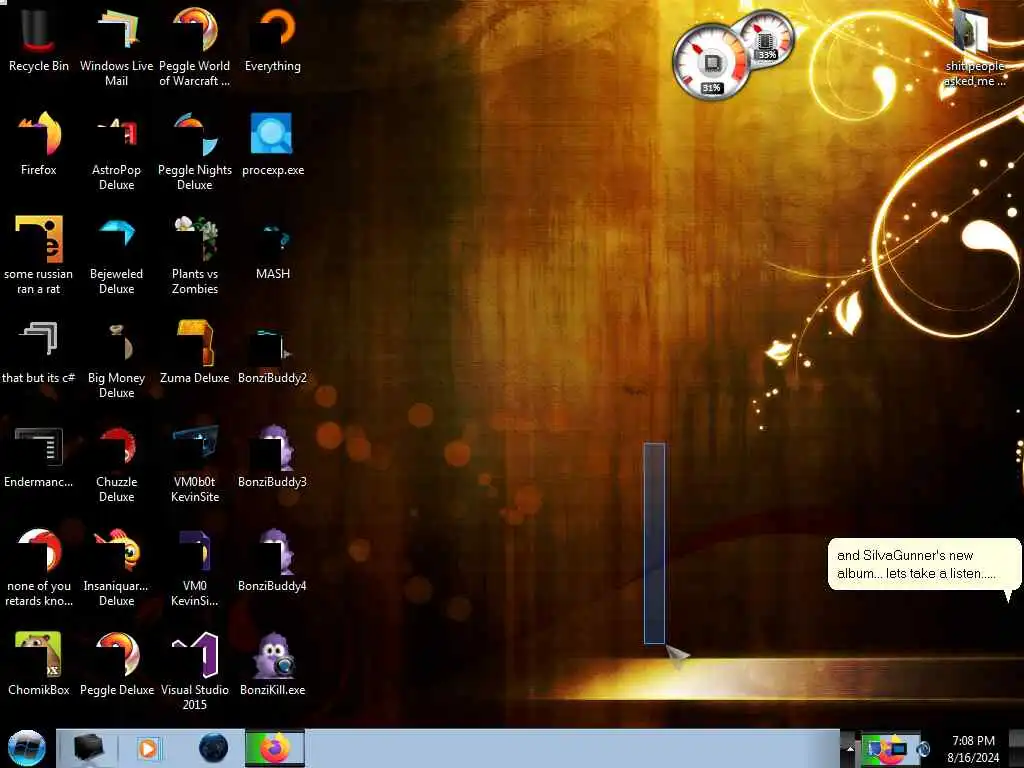Switch to Firefox taskbar button

275,748
